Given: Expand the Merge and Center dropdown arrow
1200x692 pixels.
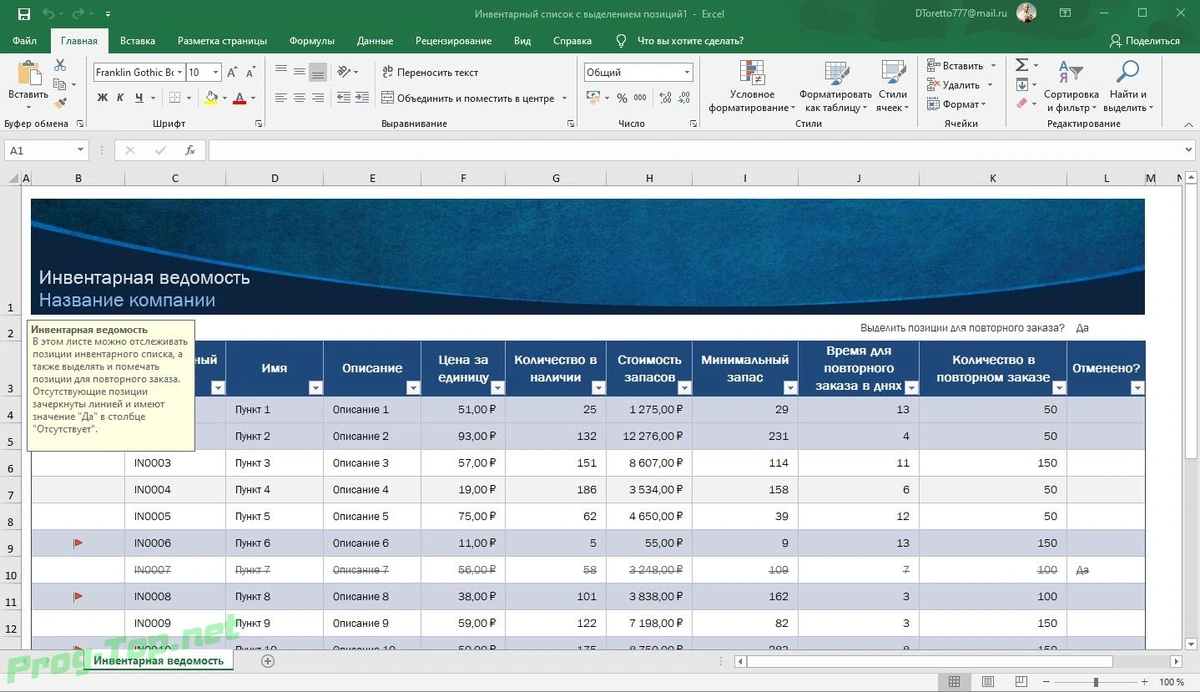Looking at the screenshot, I should click(x=564, y=98).
